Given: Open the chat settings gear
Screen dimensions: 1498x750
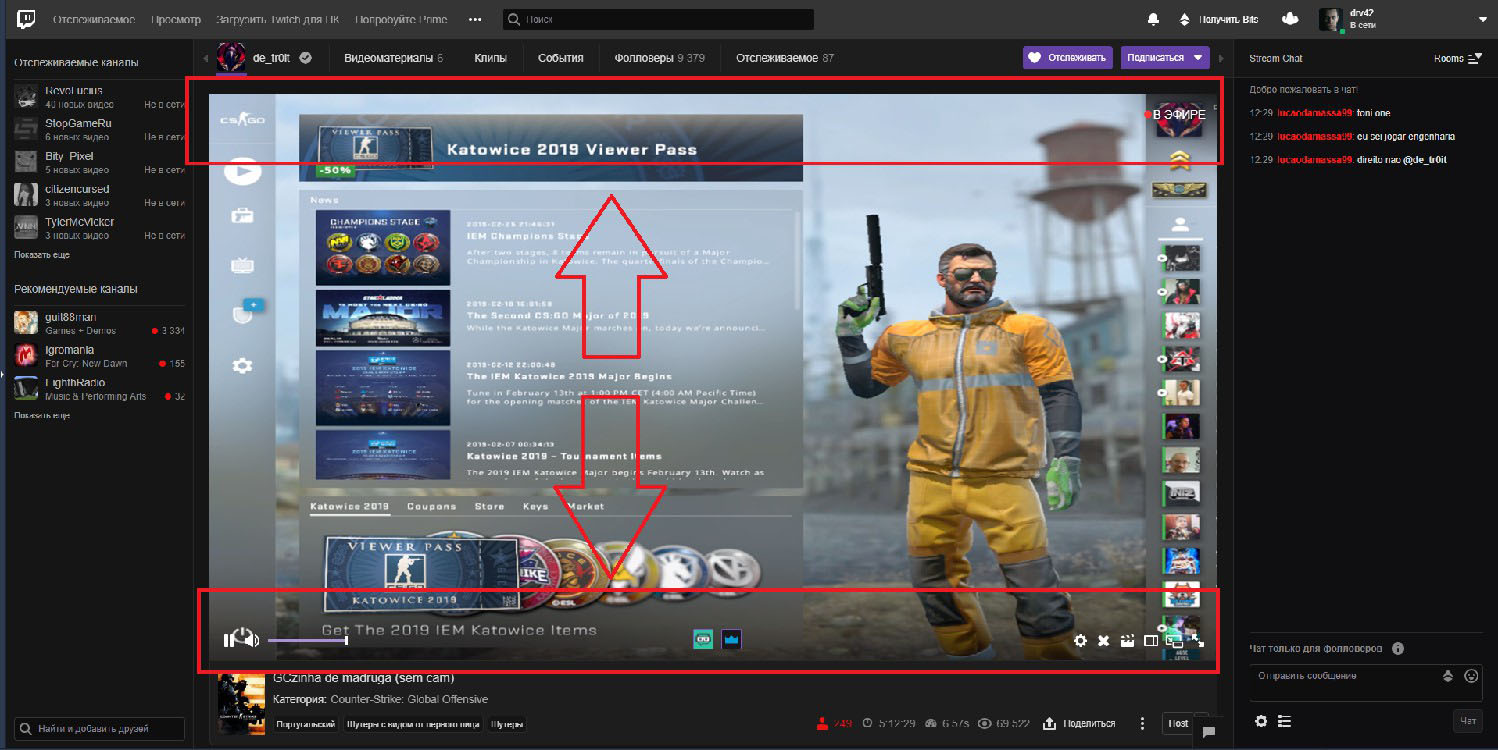Looking at the screenshot, I should (1261, 720).
